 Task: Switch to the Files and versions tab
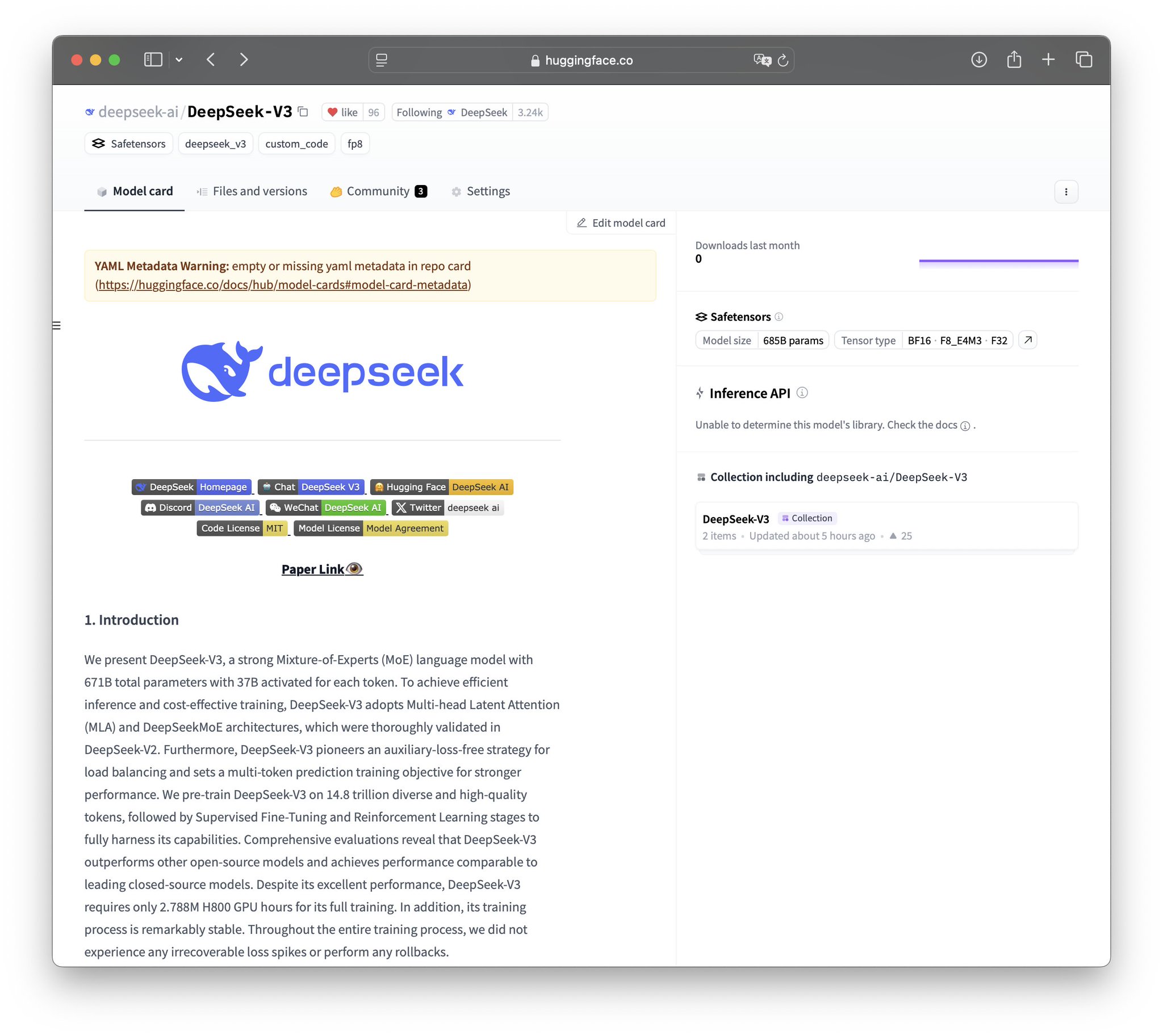pyautogui.click(x=252, y=191)
